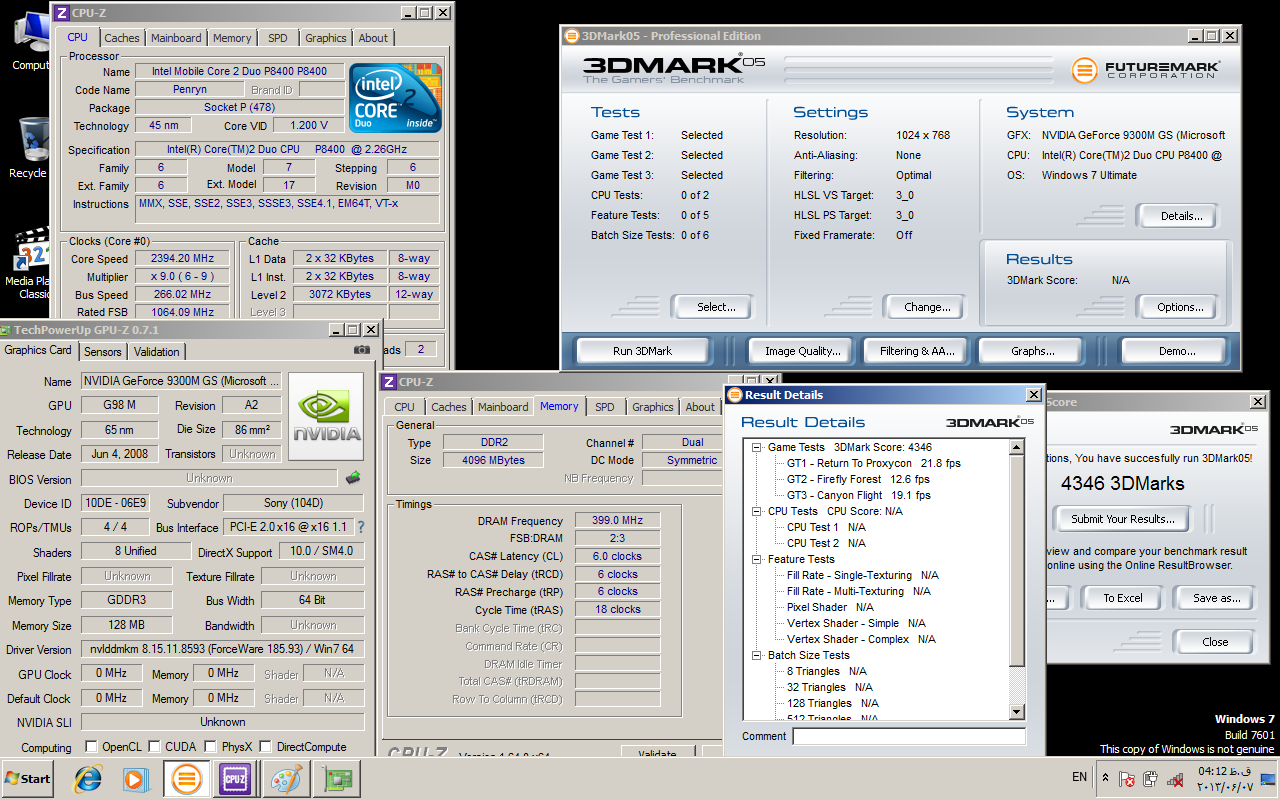The height and width of the screenshot is (800, 1280).
Task: Click the EN language indicator
Action: click(x=1079, y=777)
